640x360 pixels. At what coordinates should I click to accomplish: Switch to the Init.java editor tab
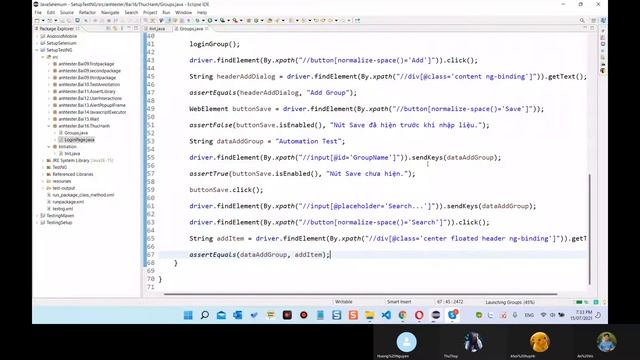click(x=155, y=29)
